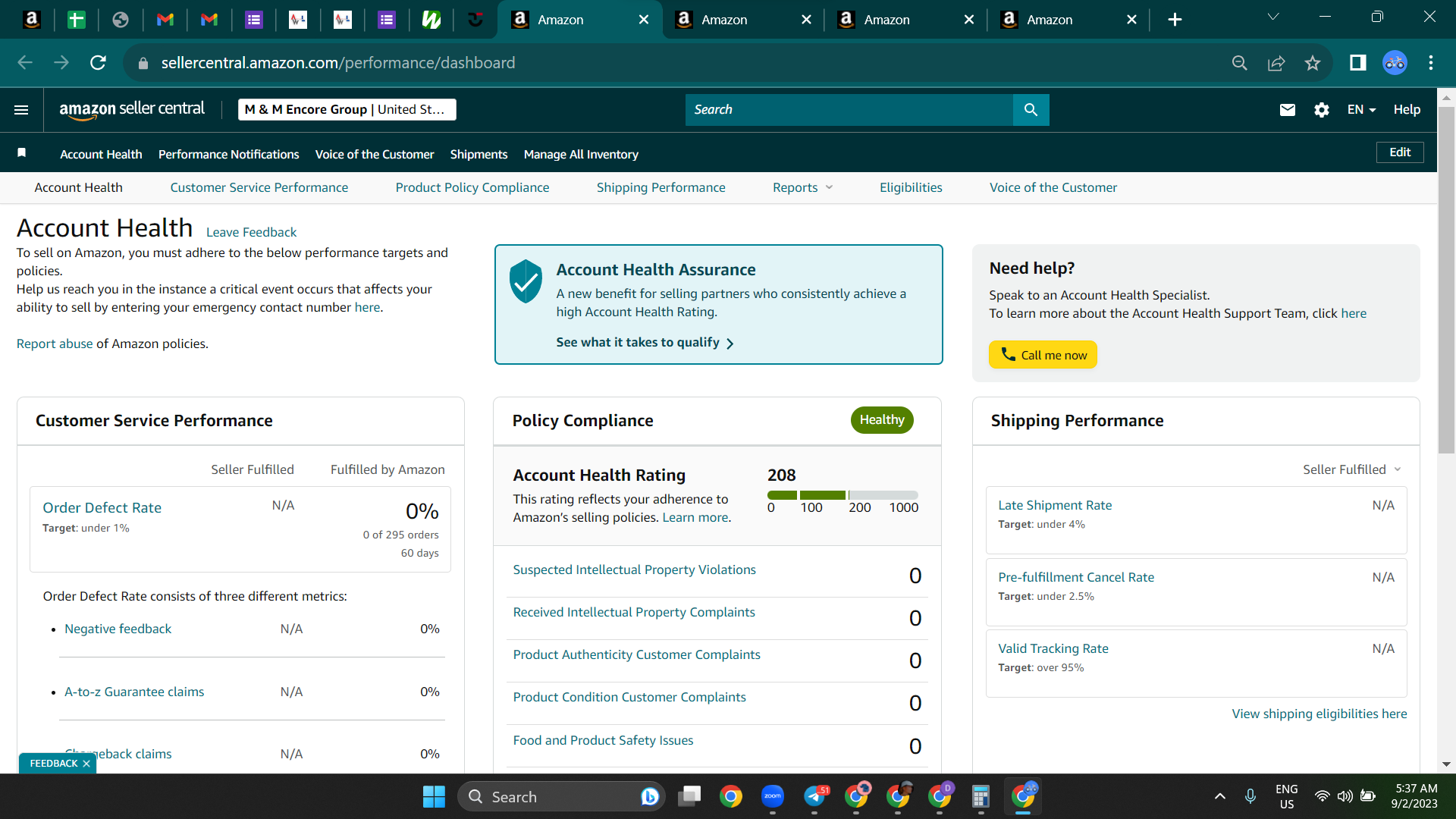Image resolution: width=1456 pixels, height=819 pixels.
Task: Open Performance Notifications in the top menu
Action: (x=228, y=154)
